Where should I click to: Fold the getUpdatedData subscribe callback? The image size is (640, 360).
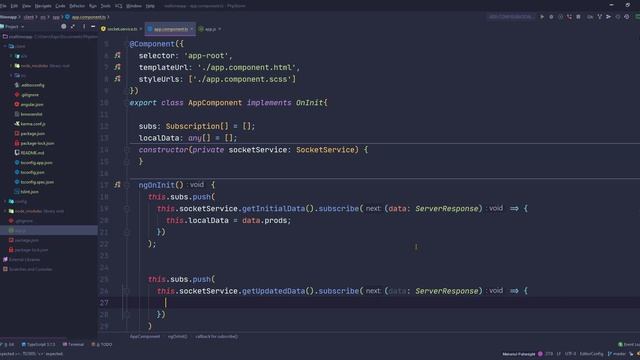point(127,291)
